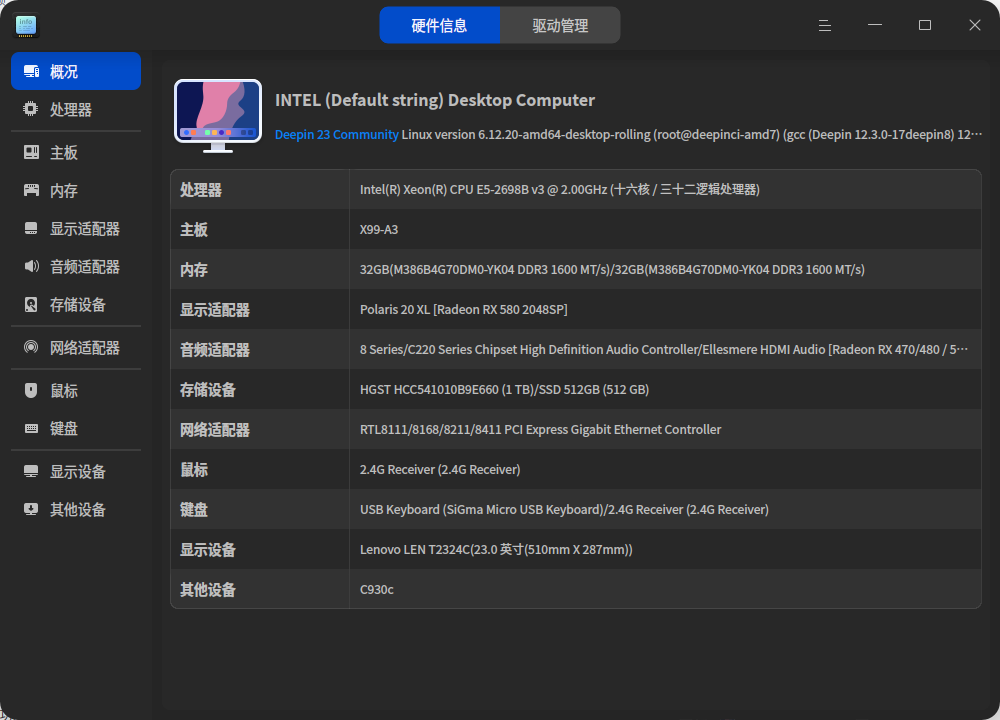Viewport: 1000px width, 720px height.
Task: Click the C930c other device value
Action: pyautogui.click(x=377, y=590)
